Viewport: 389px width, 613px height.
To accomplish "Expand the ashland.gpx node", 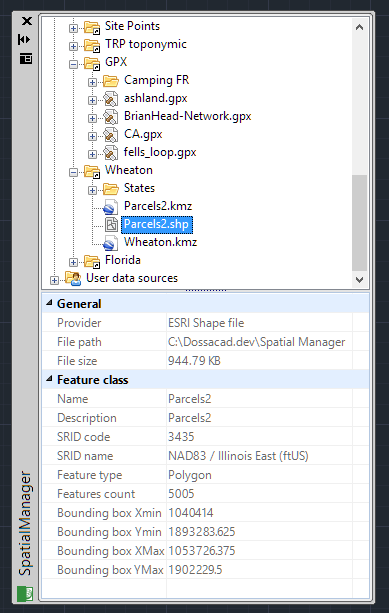I will [x=92, y=100].
